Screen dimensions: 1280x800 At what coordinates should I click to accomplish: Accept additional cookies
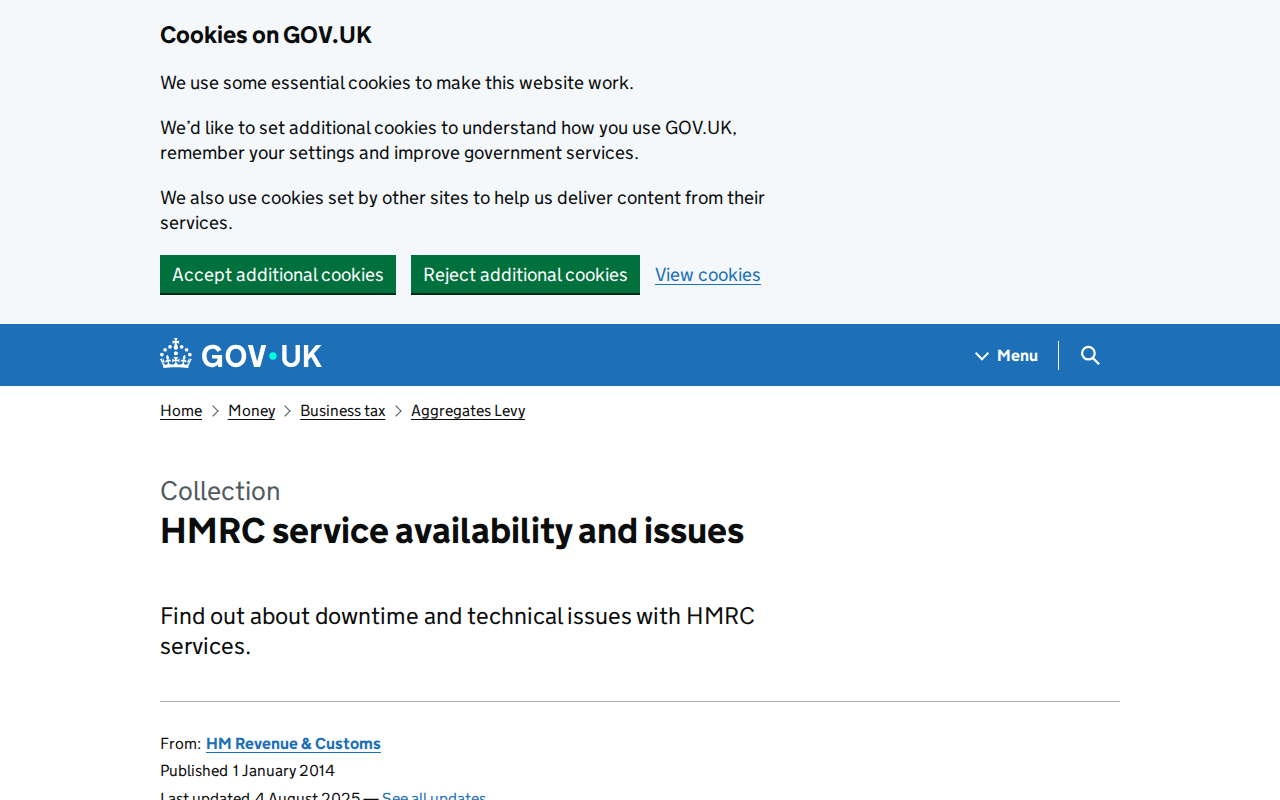(x=278, y=274)
